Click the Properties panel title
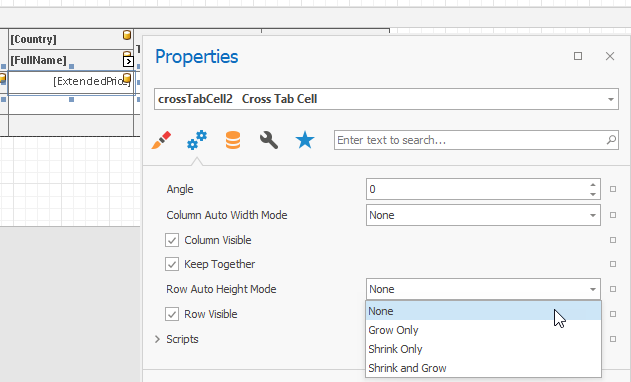Viewport: 631px width, 382px height. pyautogui.click(x=197, y=57)
